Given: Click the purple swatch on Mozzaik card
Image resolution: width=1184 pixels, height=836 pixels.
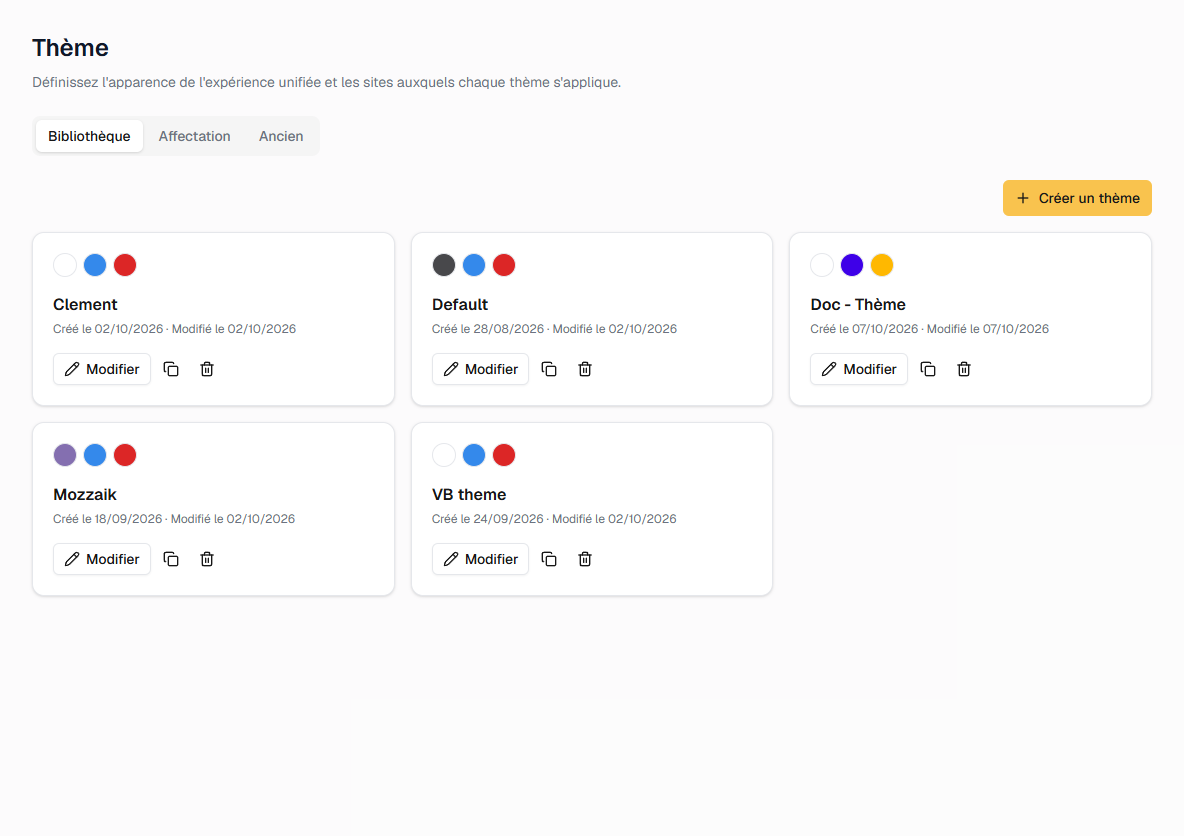Looking at the screenshot, I should click(65, 455).
